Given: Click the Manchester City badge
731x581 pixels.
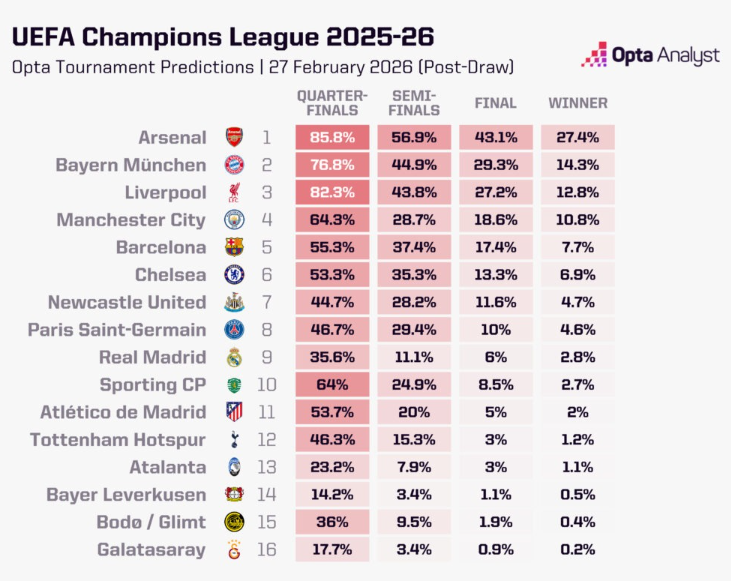Looking at the screenshot, I should [x=233, y=220].
